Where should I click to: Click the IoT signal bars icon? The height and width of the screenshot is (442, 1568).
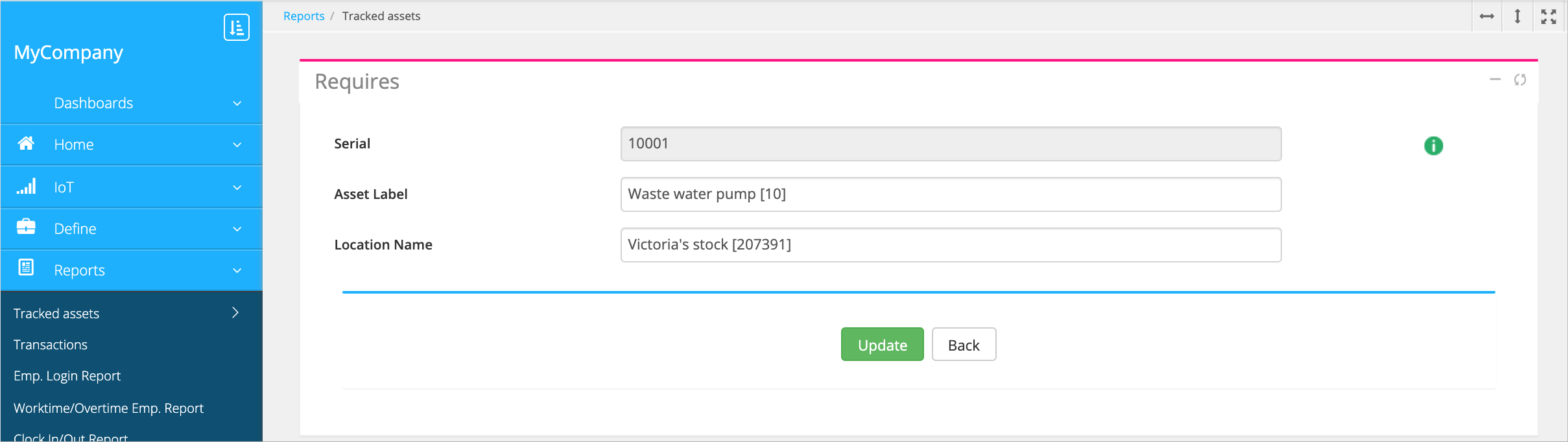[x=26, y=187]
